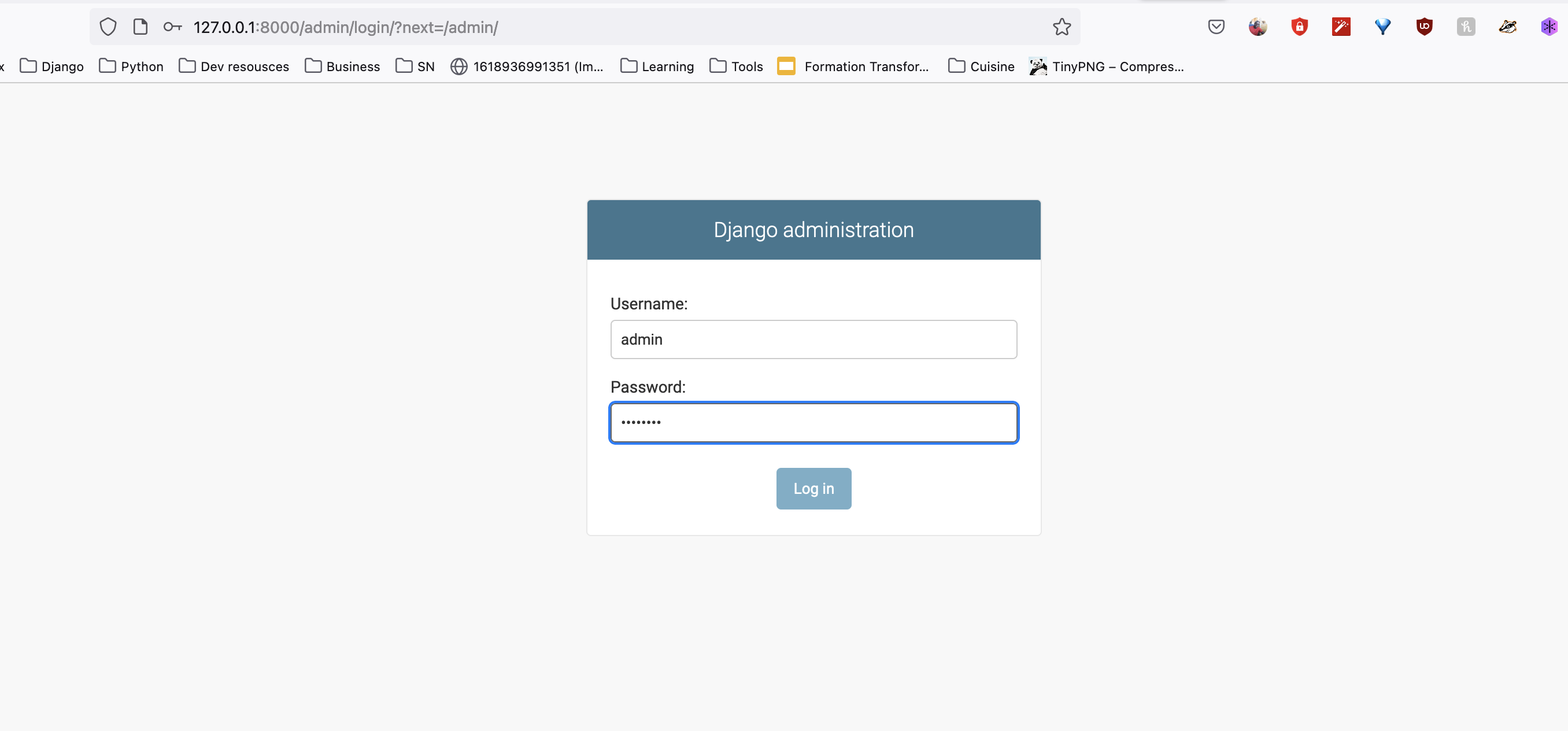Open the key icon in the address bar
Screen dimensions: 1568x731
click(x=172, y=27)
